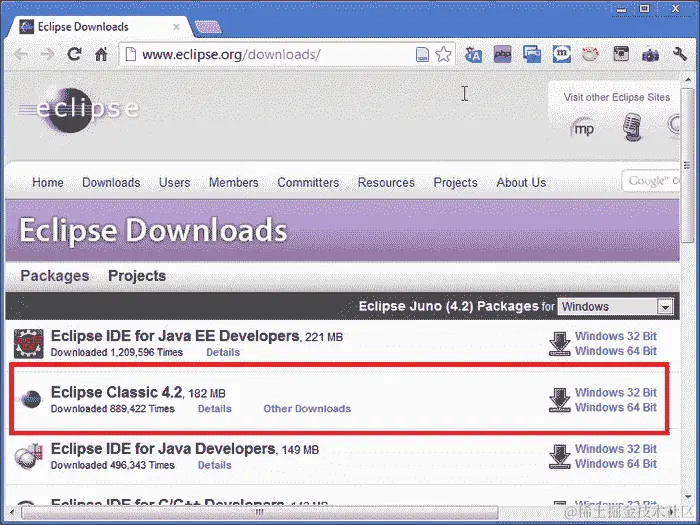Click the Eclipse logo
This screenshot has width=700, height=525.
[x=79, y=110]
